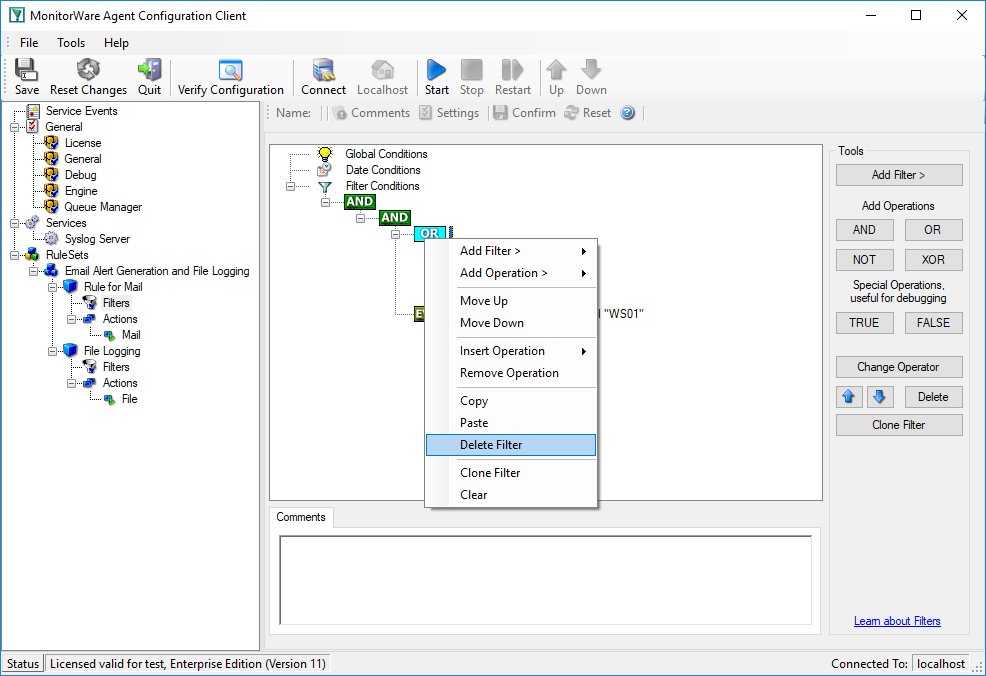The image size is (986, 676).
Task: Choose Clear from the context menu
Action: click(x=511, y=495)
